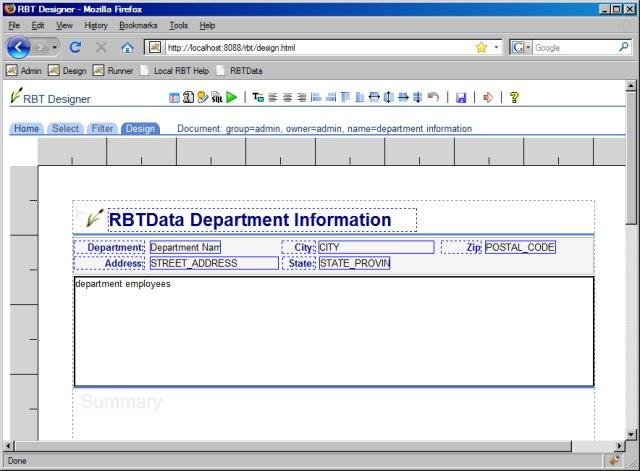Open the Design bookmark
640x471 pixels.
click(67, 71)
